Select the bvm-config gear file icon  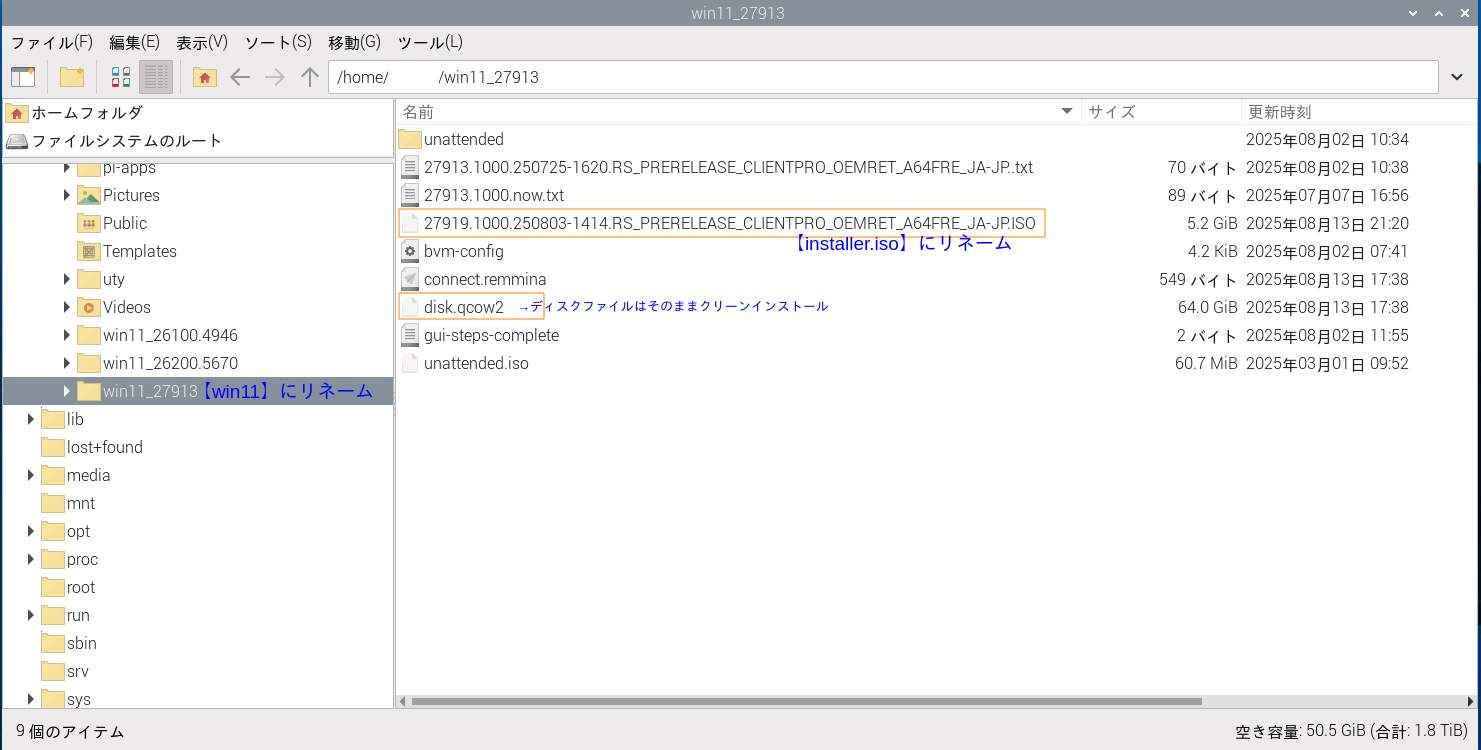[409, 251]
